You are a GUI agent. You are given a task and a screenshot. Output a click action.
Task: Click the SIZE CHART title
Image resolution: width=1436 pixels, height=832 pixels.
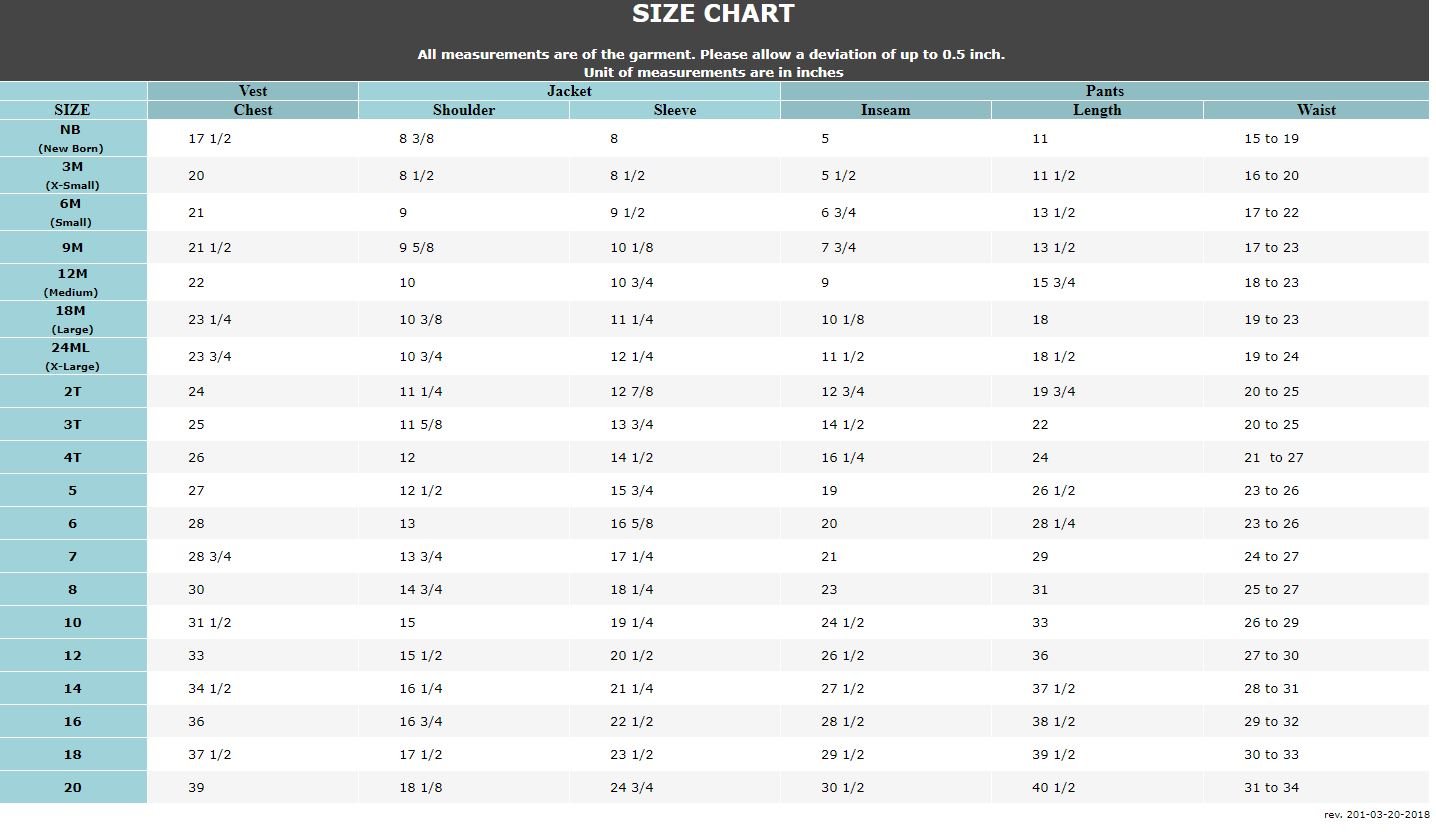pos(713,14)
